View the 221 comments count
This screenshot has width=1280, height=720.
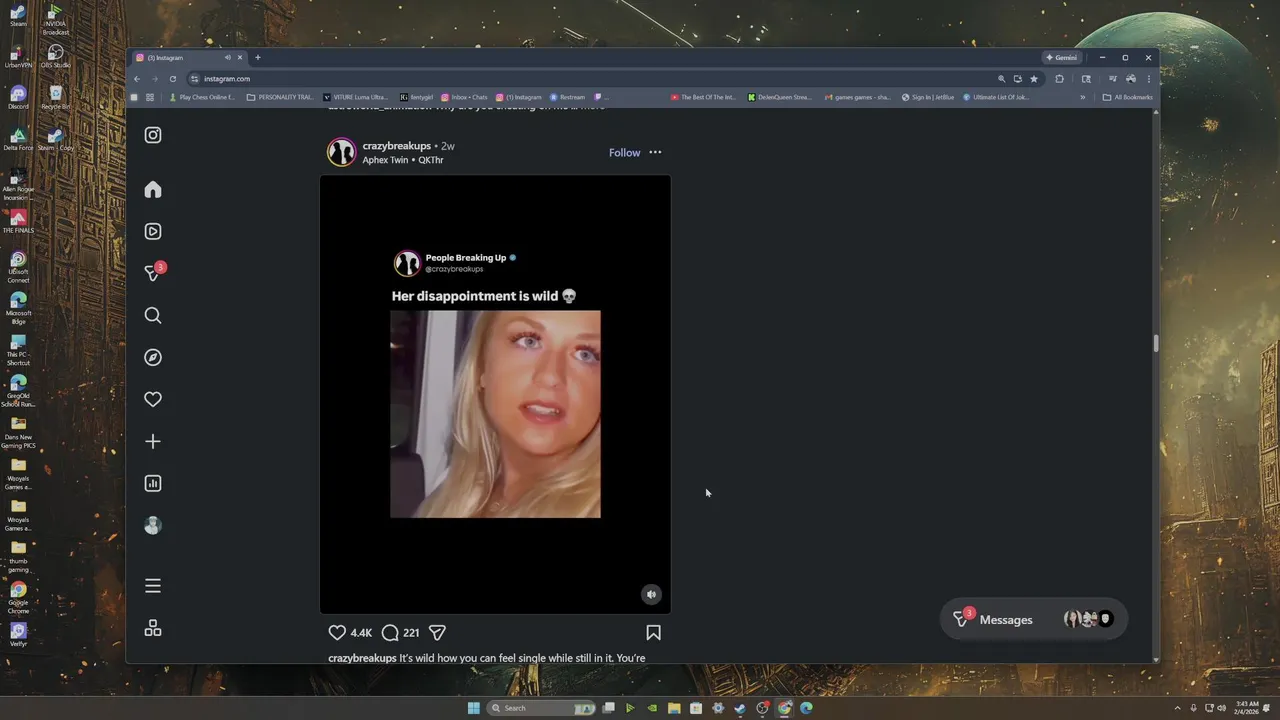(x=411, y=633)
